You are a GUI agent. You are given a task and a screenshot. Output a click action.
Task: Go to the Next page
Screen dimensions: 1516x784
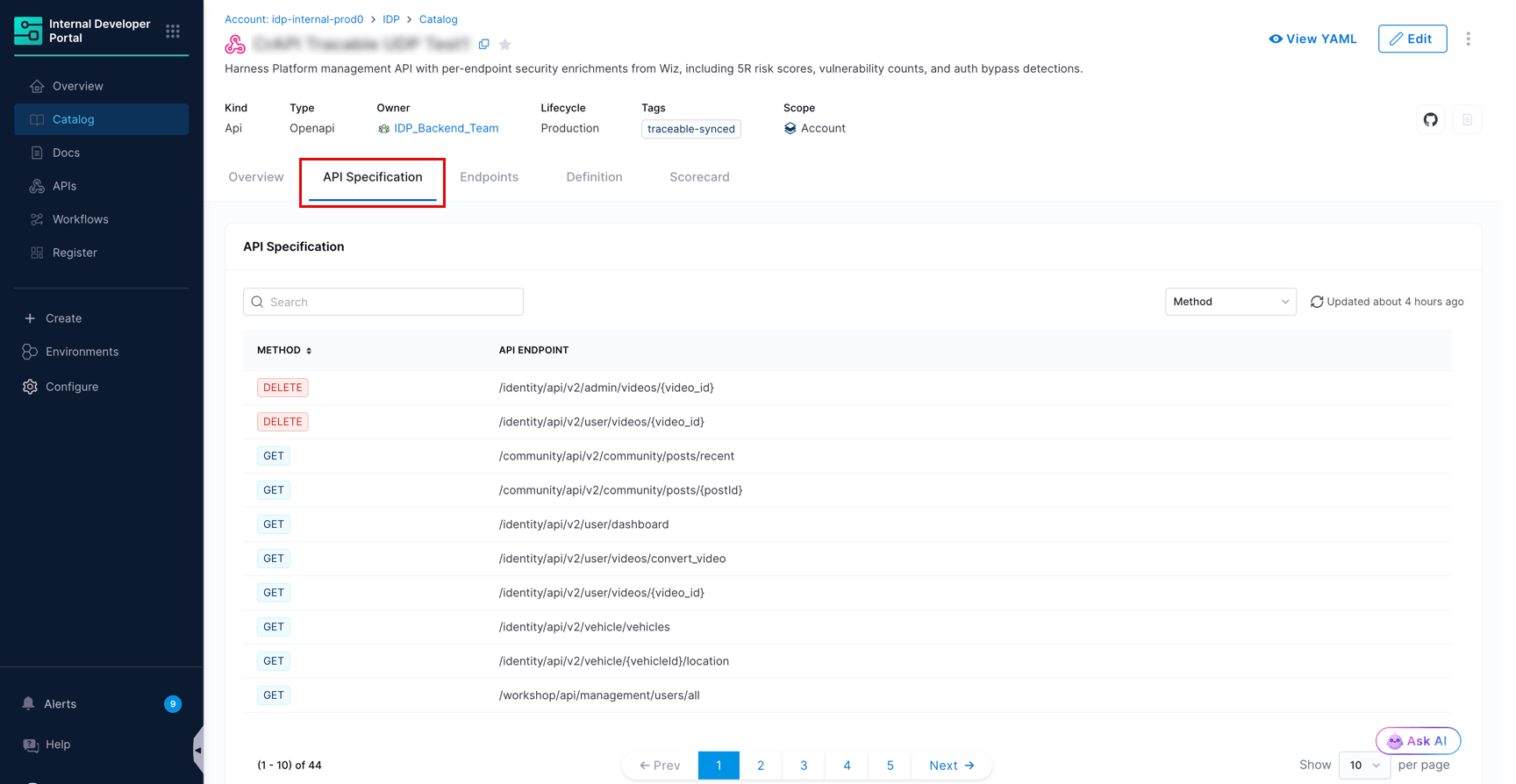click(952, 766)
